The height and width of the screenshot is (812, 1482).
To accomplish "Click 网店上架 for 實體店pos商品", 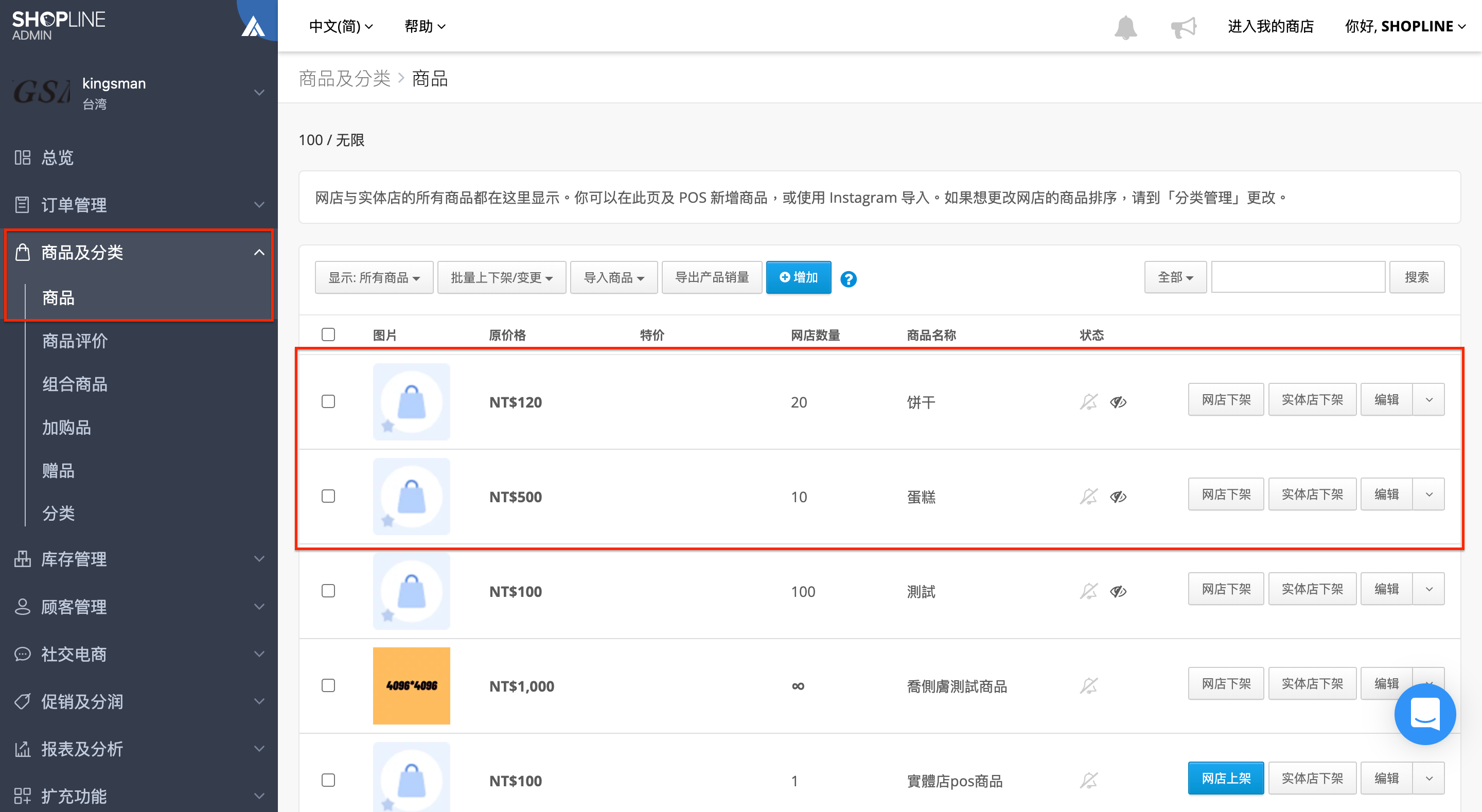I will click(x=1225, y=778).
